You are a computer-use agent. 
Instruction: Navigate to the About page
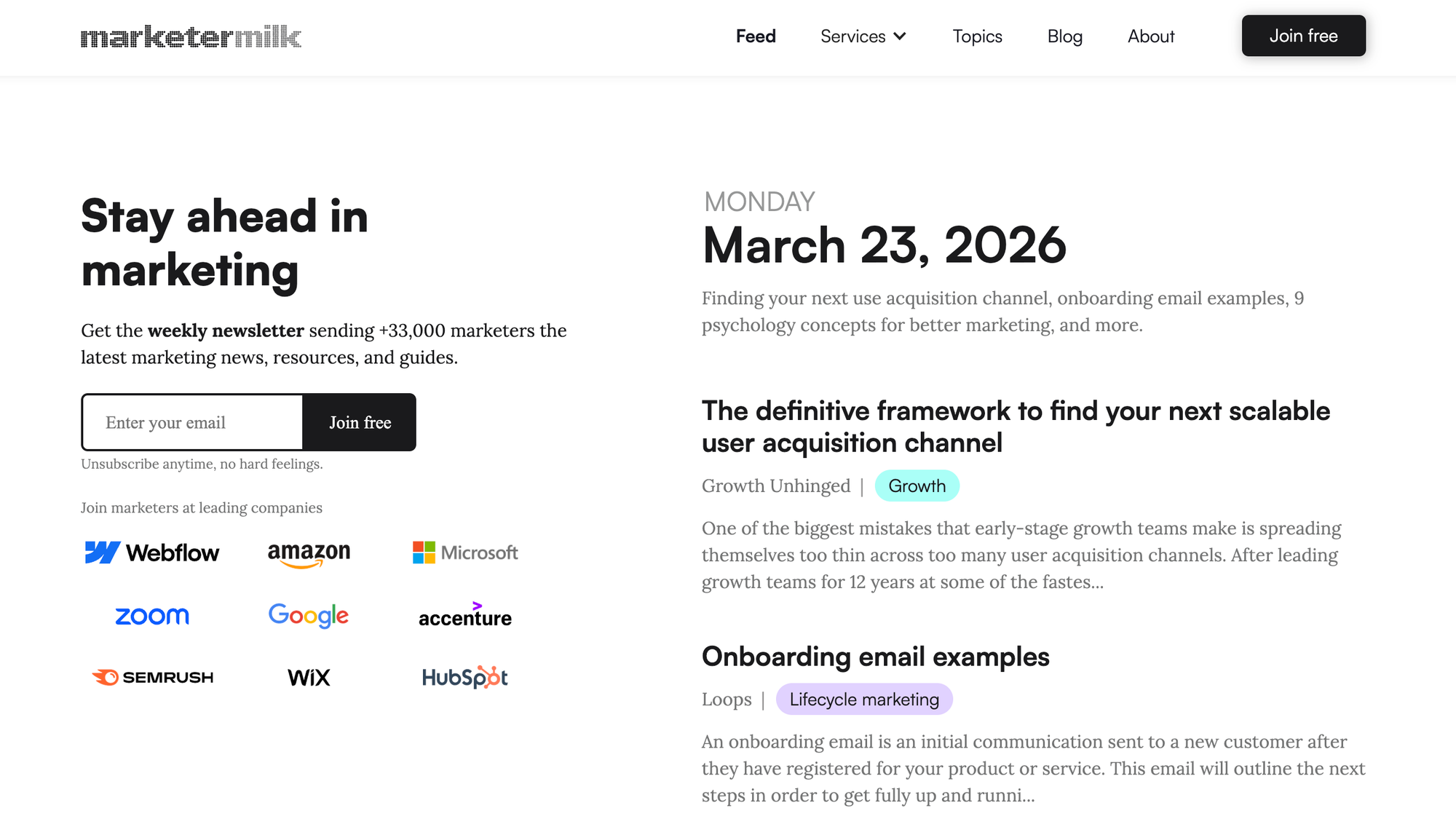1151,36
